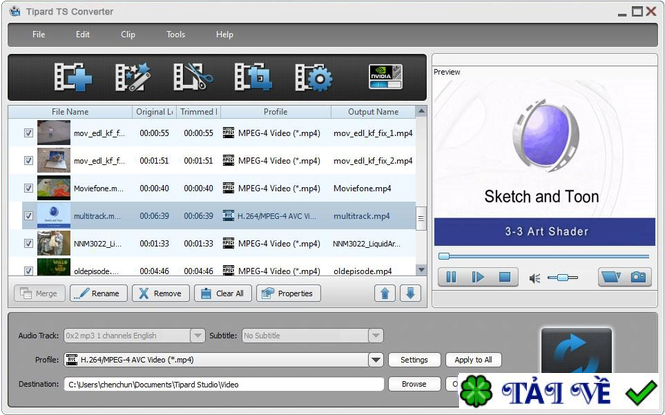Stop the preview playback
Image resolution: width=665 pixels, height=415 pixels.
point(504,277)
